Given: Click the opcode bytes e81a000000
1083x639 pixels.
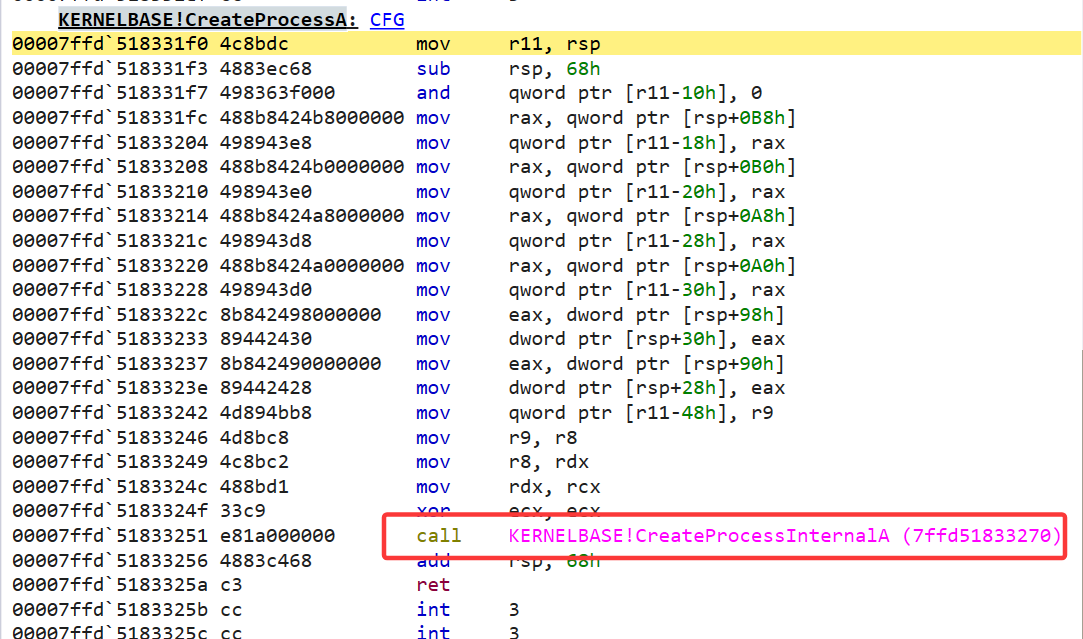Looking at the screenshot, I should [277, 535].
